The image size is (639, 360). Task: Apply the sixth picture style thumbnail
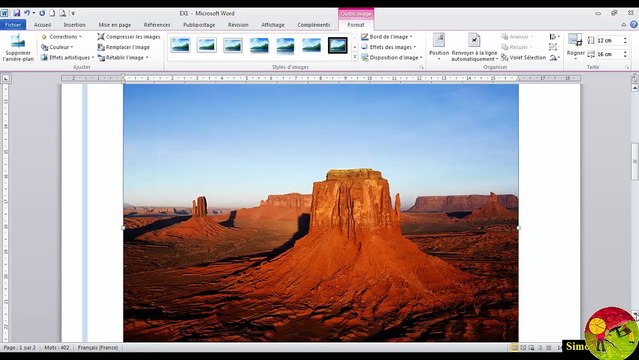coord(311,45)
